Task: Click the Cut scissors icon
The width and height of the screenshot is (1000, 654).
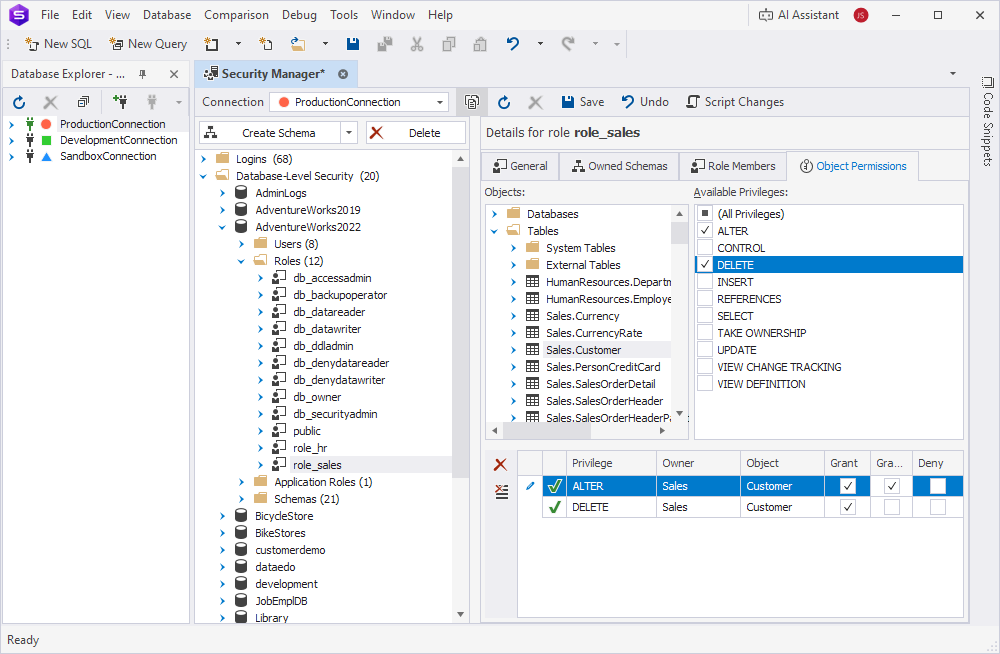Action: click(x=416, y=44)
